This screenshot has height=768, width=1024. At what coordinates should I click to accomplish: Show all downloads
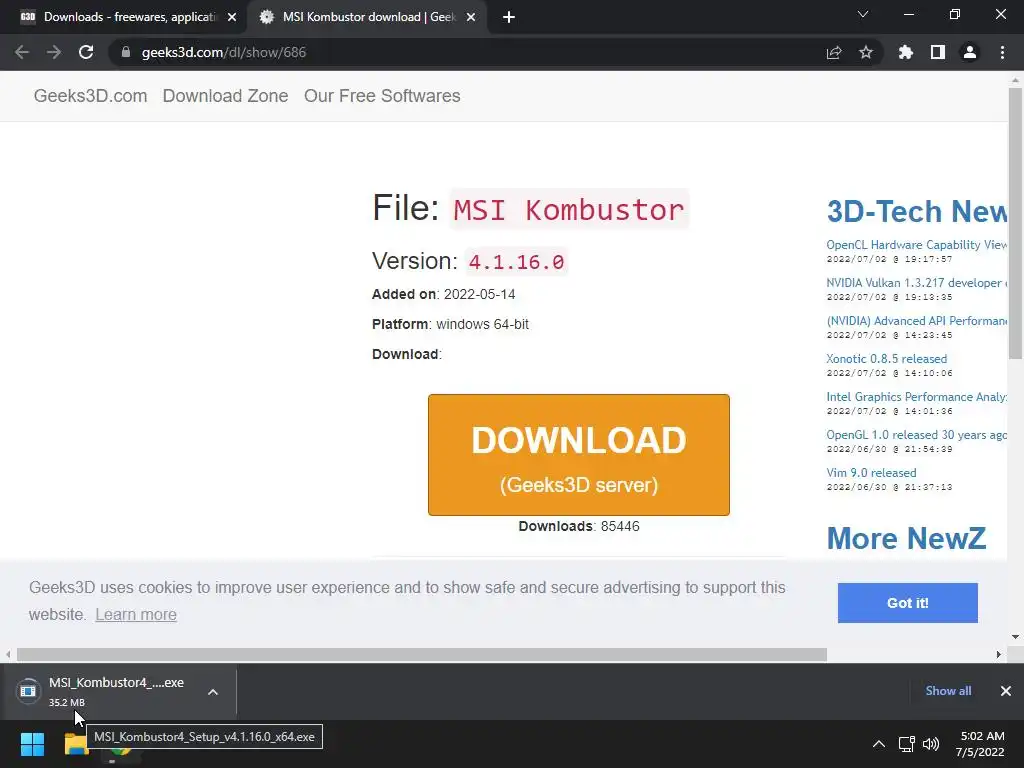[948, 691]
